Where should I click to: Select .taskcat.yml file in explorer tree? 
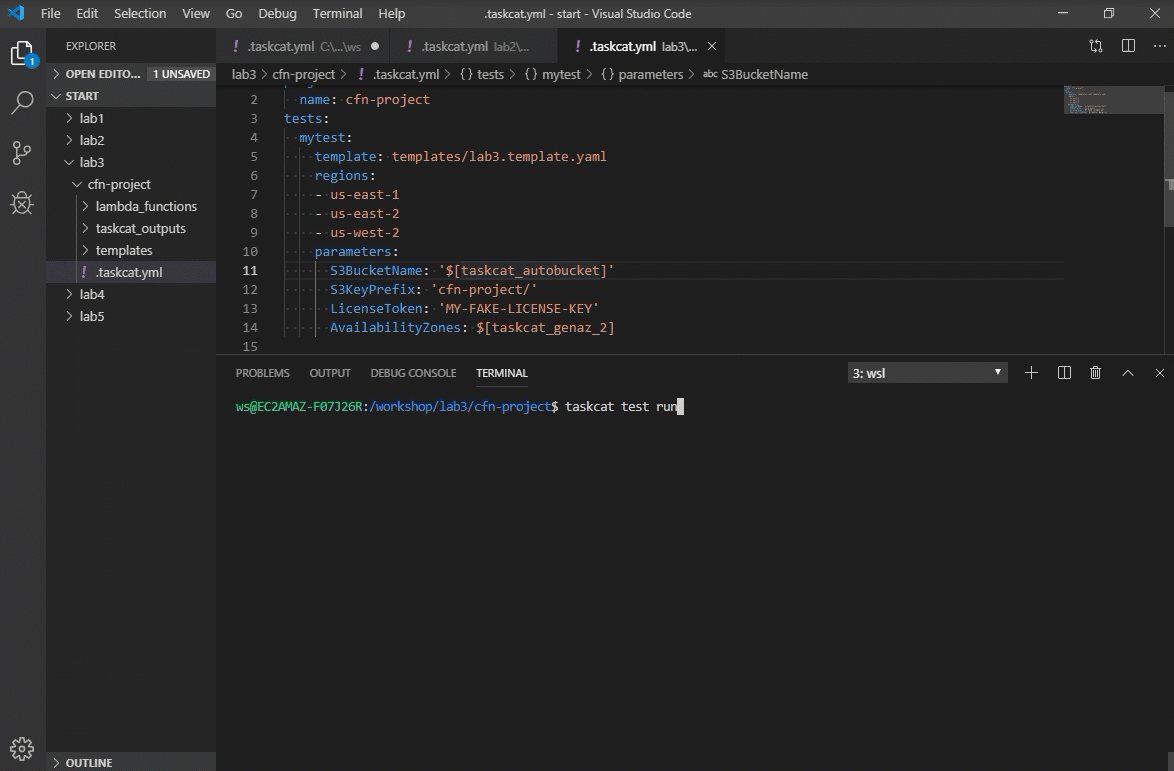pos(131,272)
